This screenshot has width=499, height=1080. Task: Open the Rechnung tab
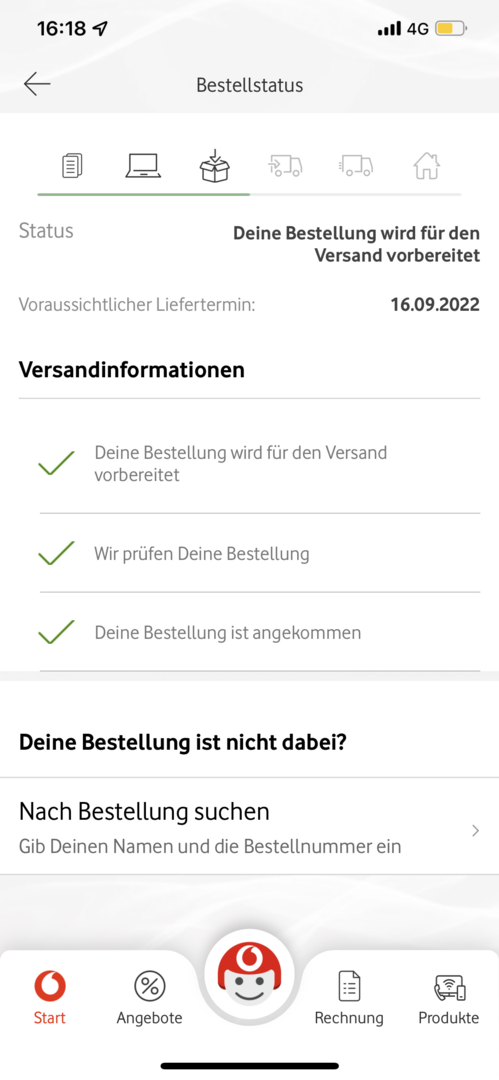(x=349, y=996)
